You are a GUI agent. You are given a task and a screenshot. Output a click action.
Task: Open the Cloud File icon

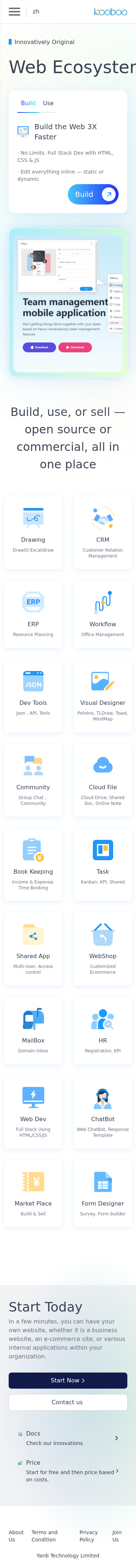(x=103, y=765)
